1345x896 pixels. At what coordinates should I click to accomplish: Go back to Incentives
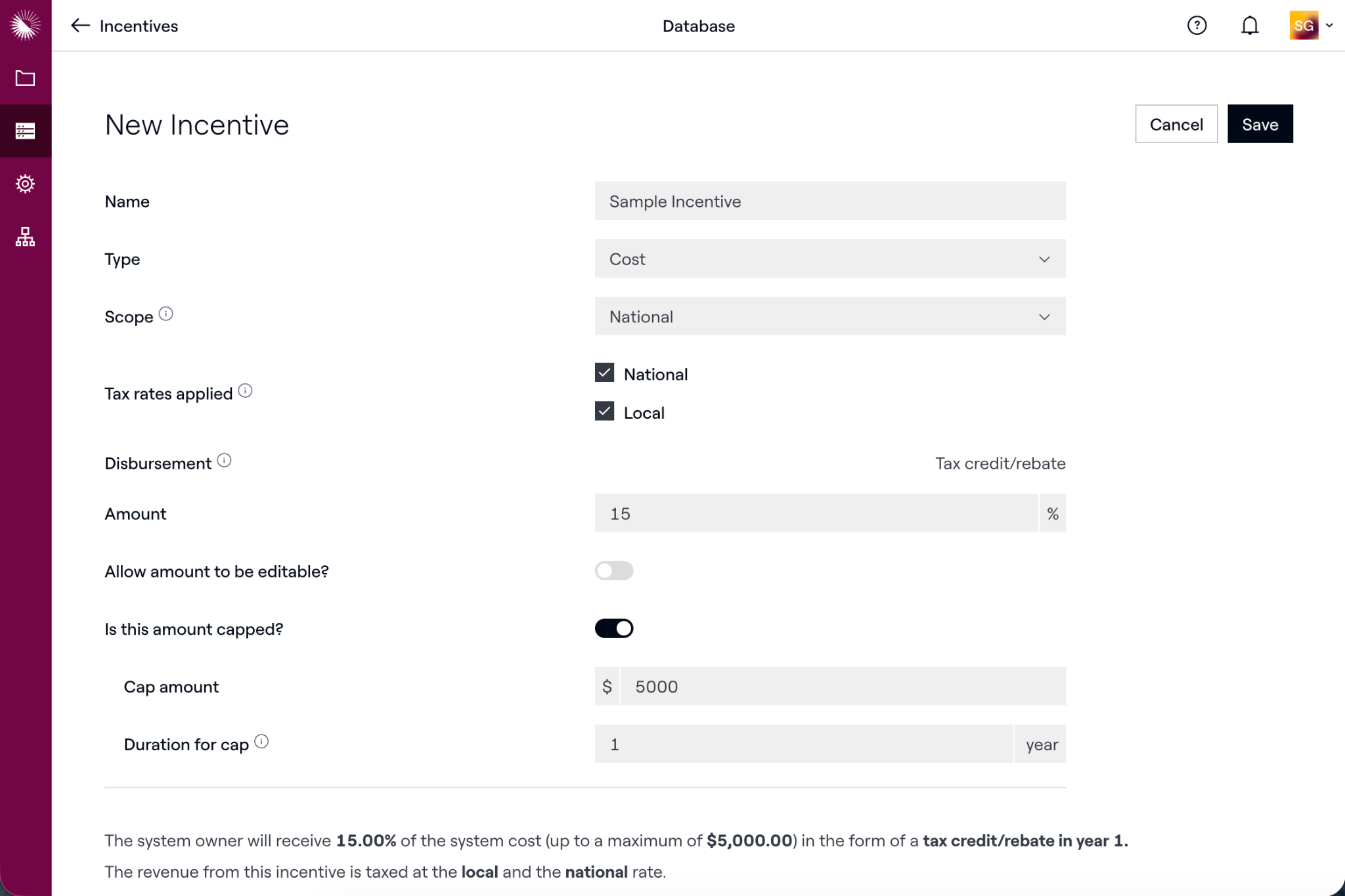124,26
